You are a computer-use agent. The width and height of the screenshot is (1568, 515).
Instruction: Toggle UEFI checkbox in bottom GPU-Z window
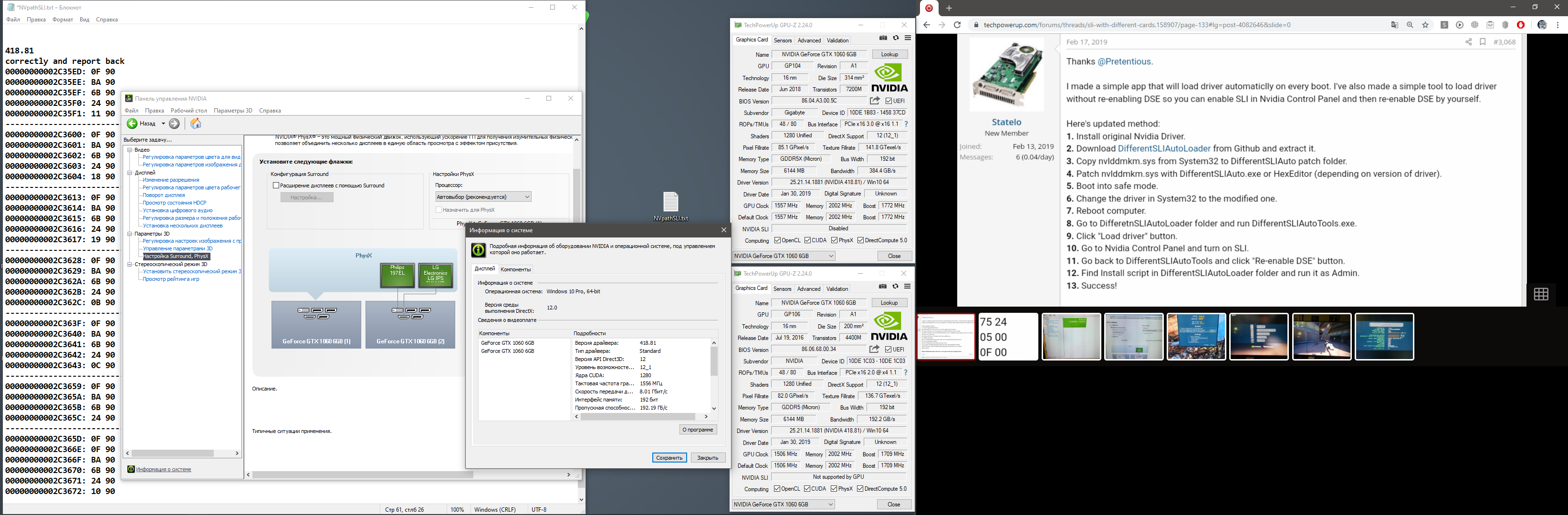(x=888, y=349)
